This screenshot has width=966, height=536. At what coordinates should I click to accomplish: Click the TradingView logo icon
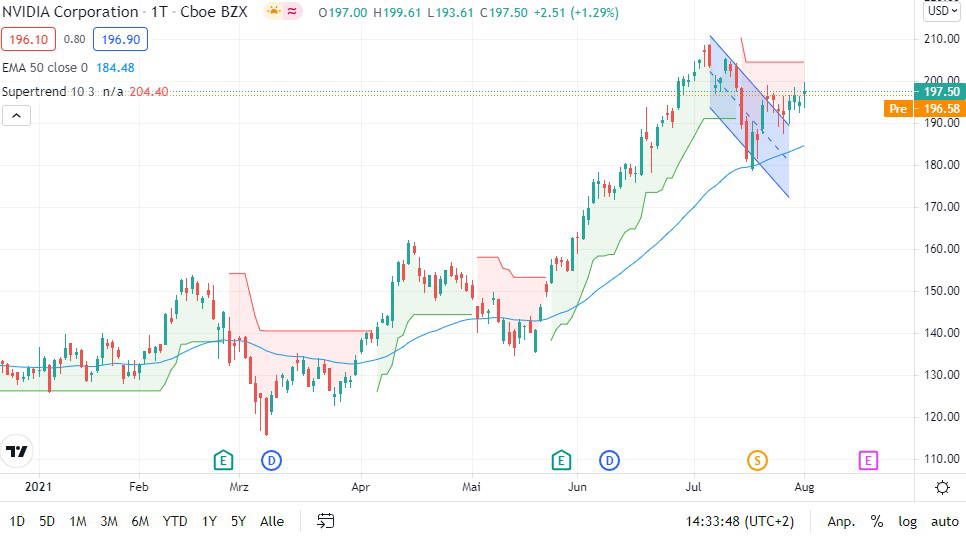(x=17, y=452)
